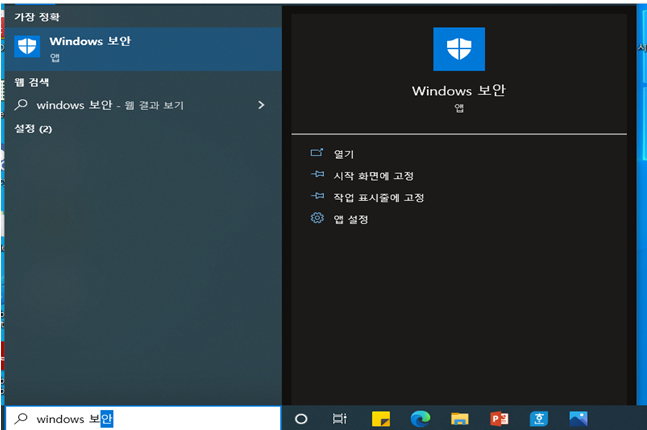Open the Windows 보안 best match result

point(143,49)
